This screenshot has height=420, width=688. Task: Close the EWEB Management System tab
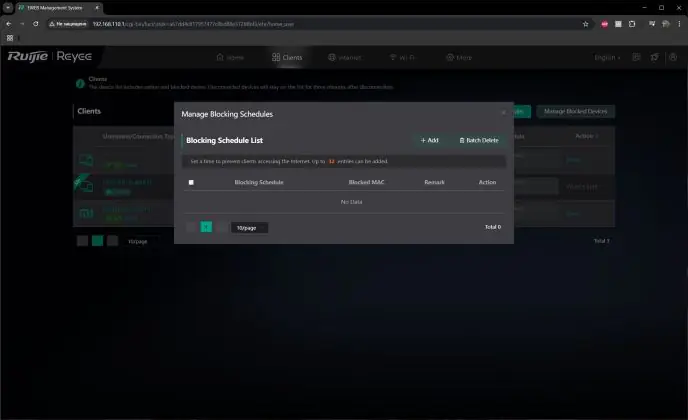point(97,7)
